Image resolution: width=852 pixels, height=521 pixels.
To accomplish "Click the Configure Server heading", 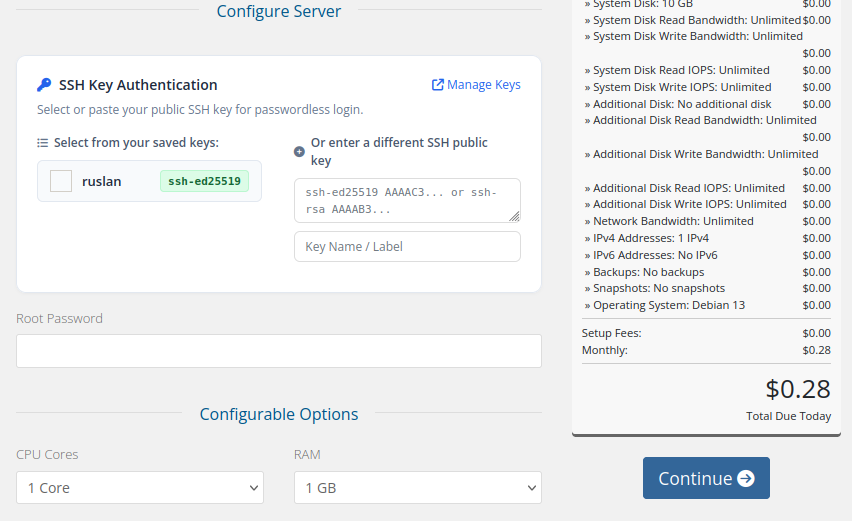I will click(279, 11).
